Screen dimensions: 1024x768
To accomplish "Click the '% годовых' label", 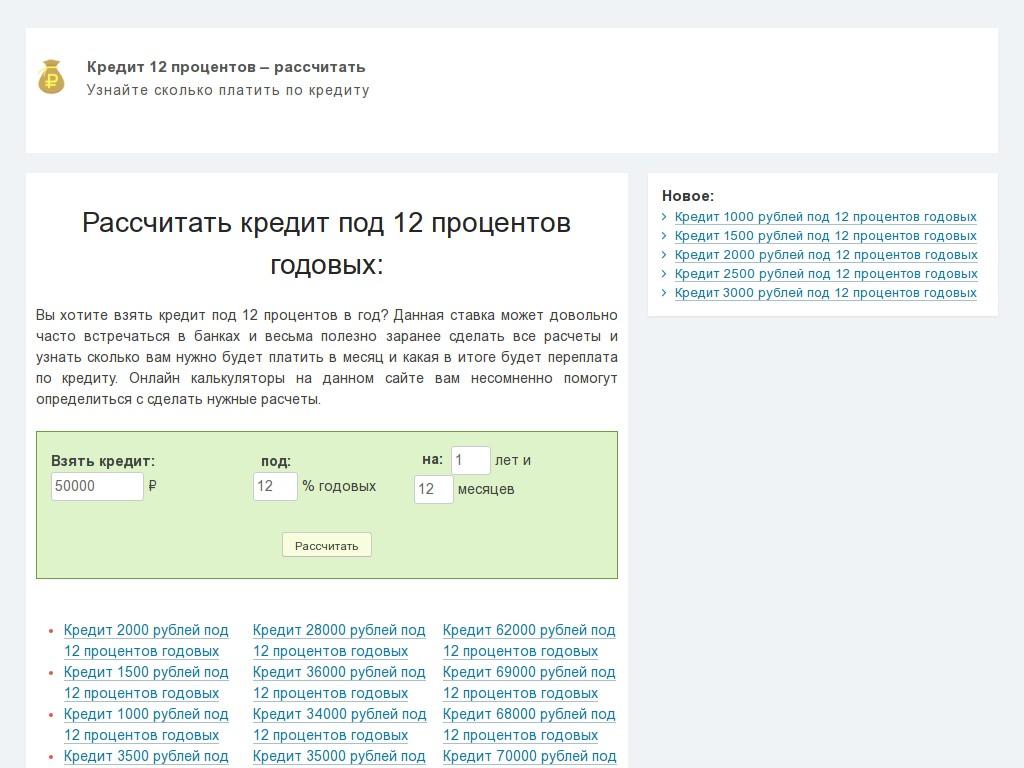I will [x=339, y=487].
